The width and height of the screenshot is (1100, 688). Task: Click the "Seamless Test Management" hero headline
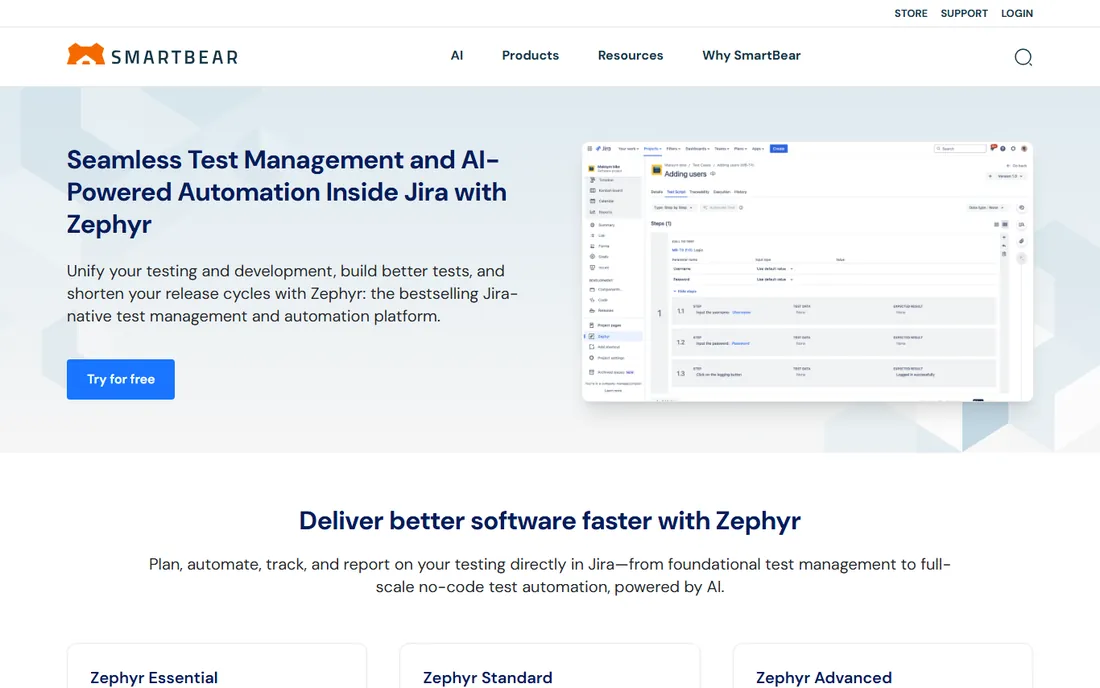click(x=287, y=192)
